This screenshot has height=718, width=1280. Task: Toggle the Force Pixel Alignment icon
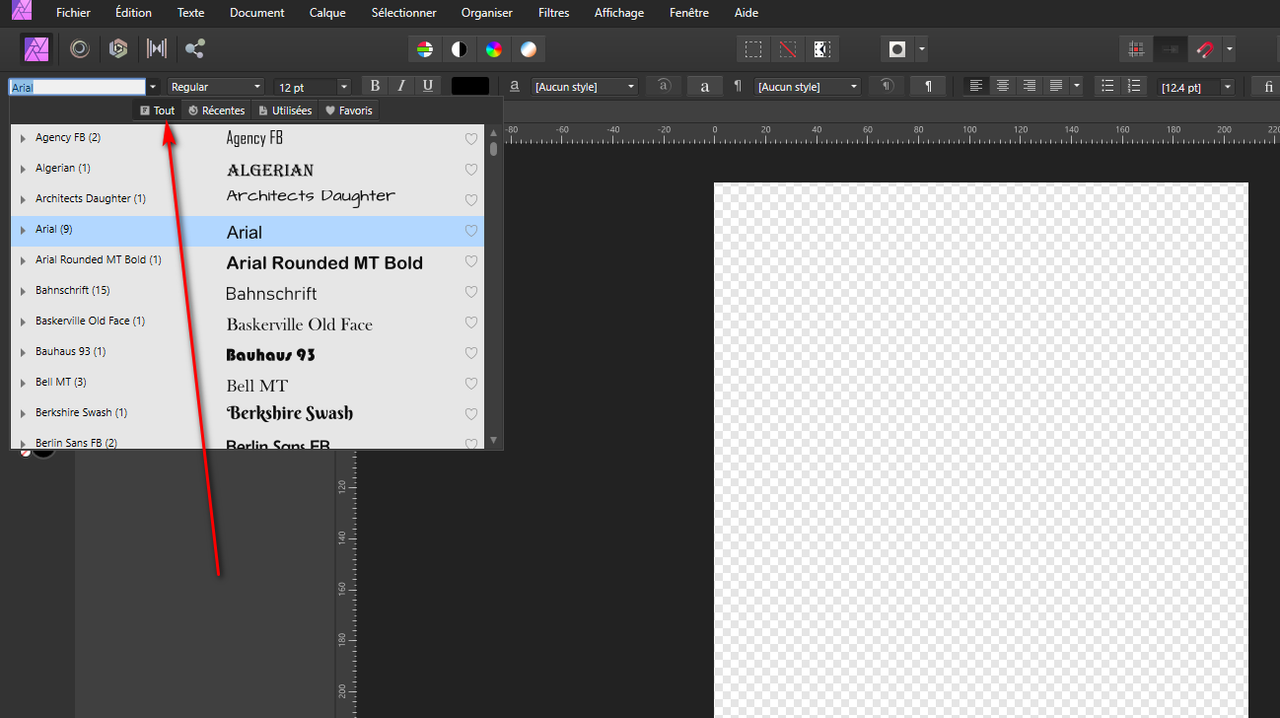tap(1136, 49)
